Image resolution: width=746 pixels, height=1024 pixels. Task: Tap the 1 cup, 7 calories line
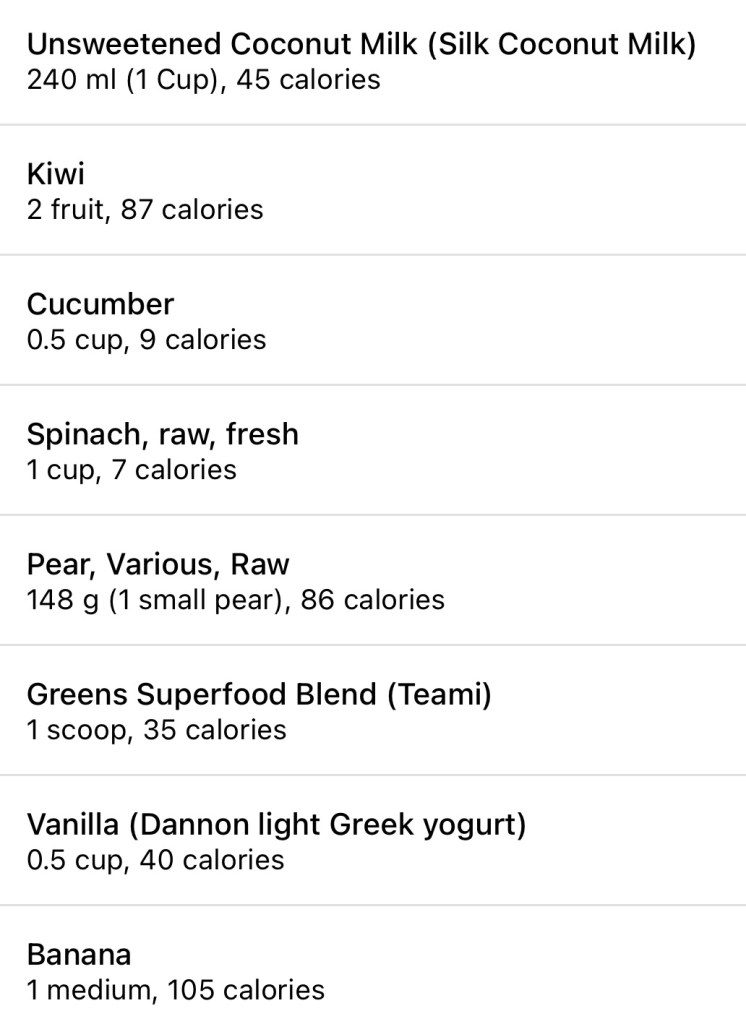(131, 470)
